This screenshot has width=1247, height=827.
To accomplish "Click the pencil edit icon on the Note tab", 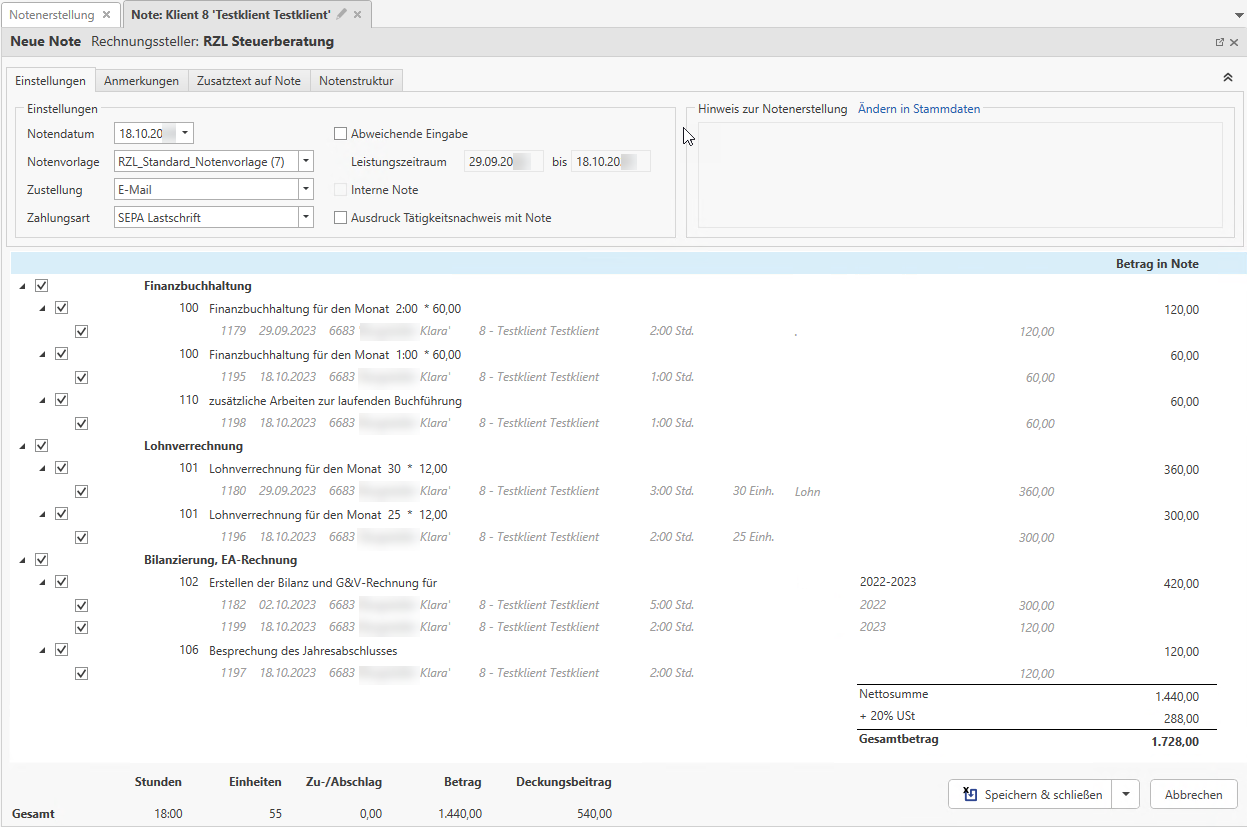I will coord(342,14).
